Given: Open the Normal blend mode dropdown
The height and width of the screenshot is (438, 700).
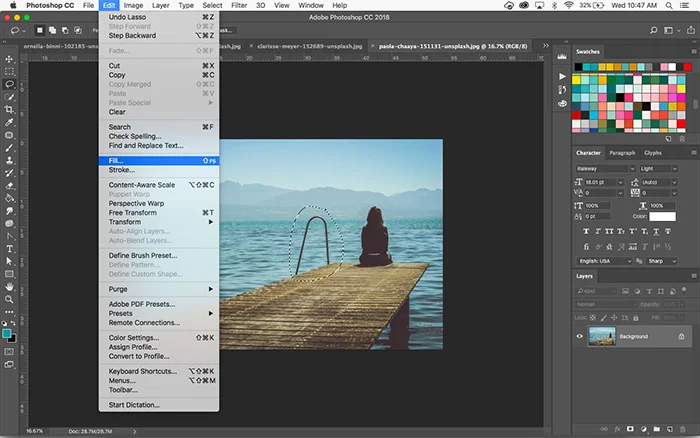Looking at the screenshot, I should pyautogui.click(x=605, y=305).
